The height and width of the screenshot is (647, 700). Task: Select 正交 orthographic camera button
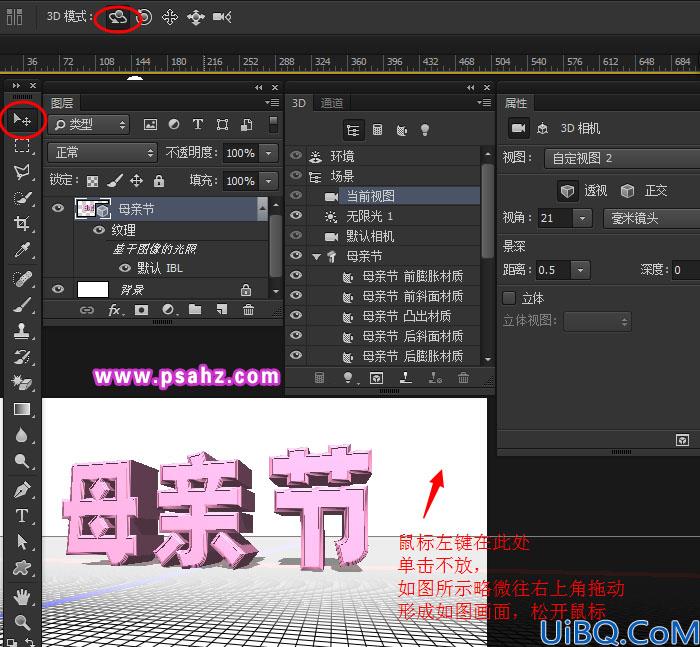(627, 191)
